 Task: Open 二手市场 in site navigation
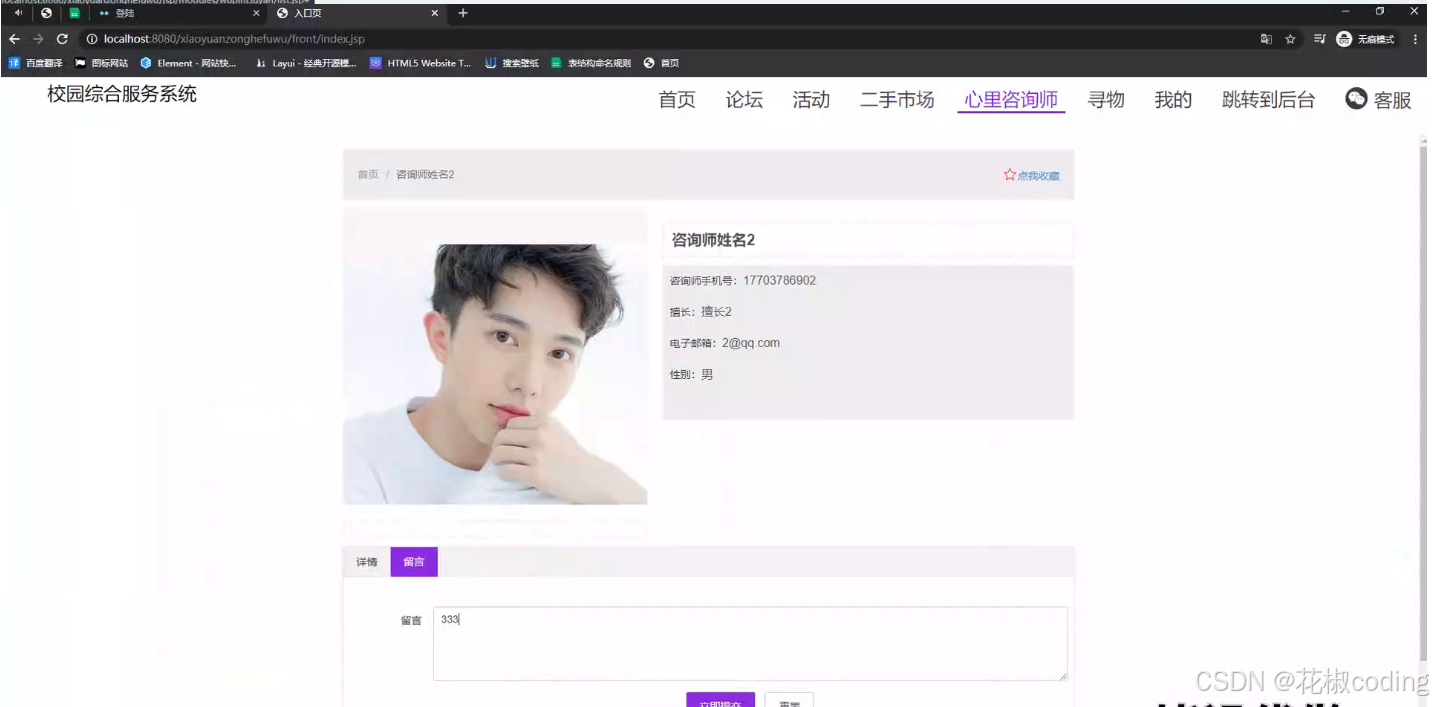[x=897, y=100]
